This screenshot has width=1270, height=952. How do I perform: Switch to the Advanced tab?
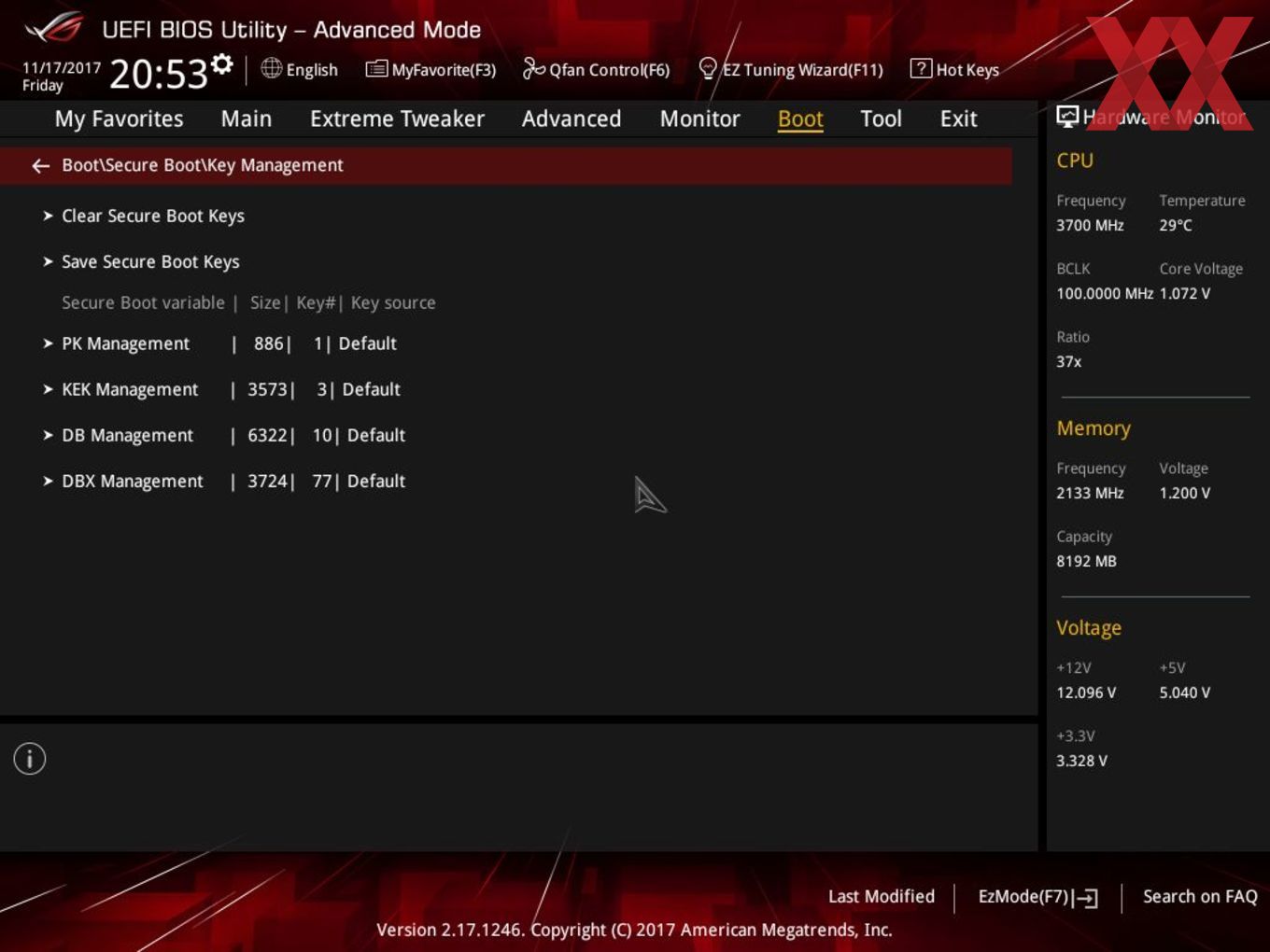tap(571, 119)
